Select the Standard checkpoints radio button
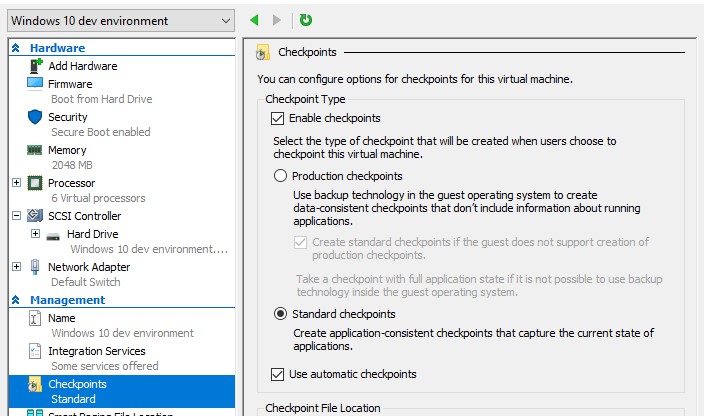This screenshot has height=416, width=704. pyautogui.click(x=280, y=314)
